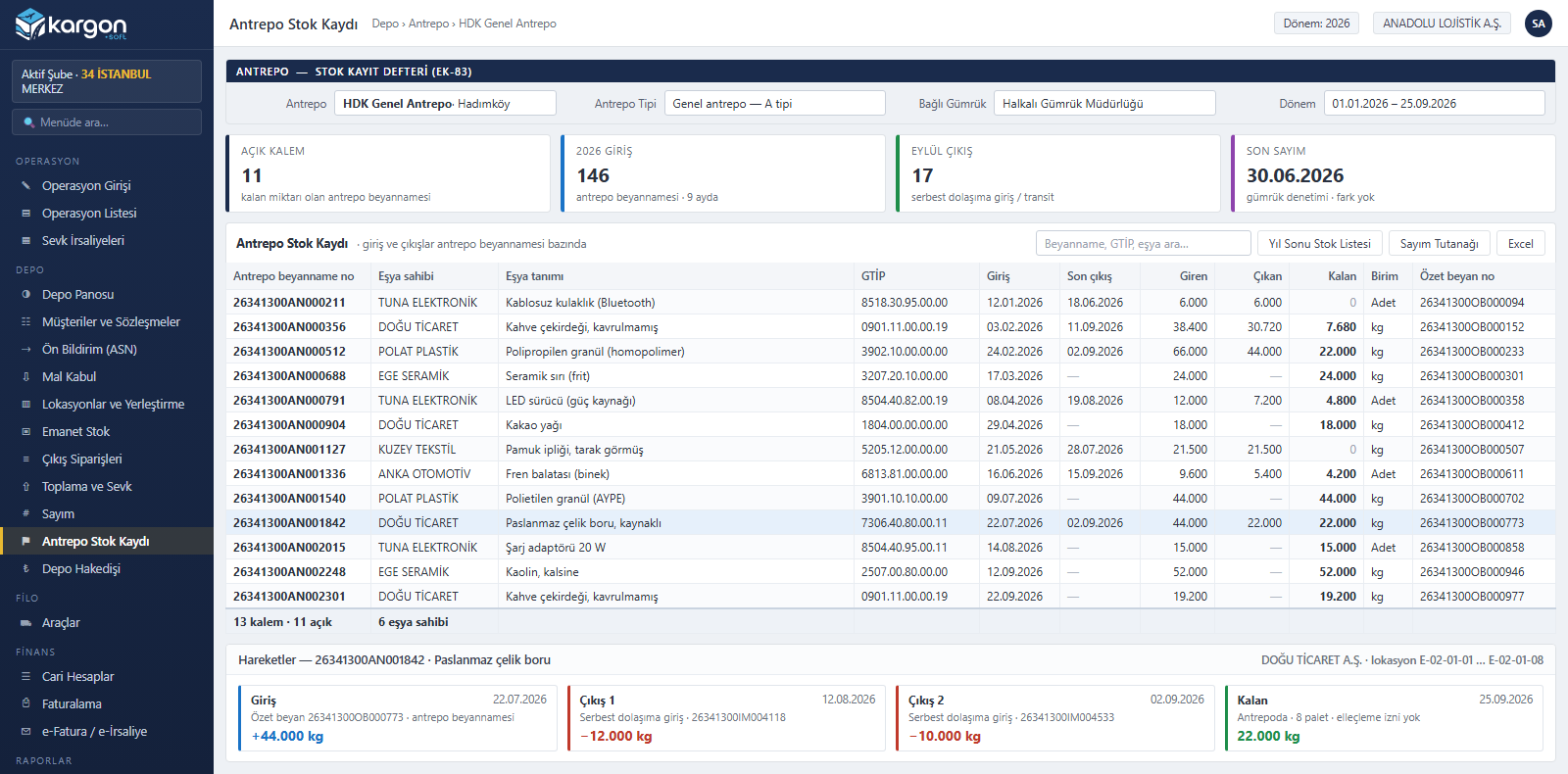Select the row 26341300AN000356
Screen dimensions: 1568x774
tap(891, 326)
